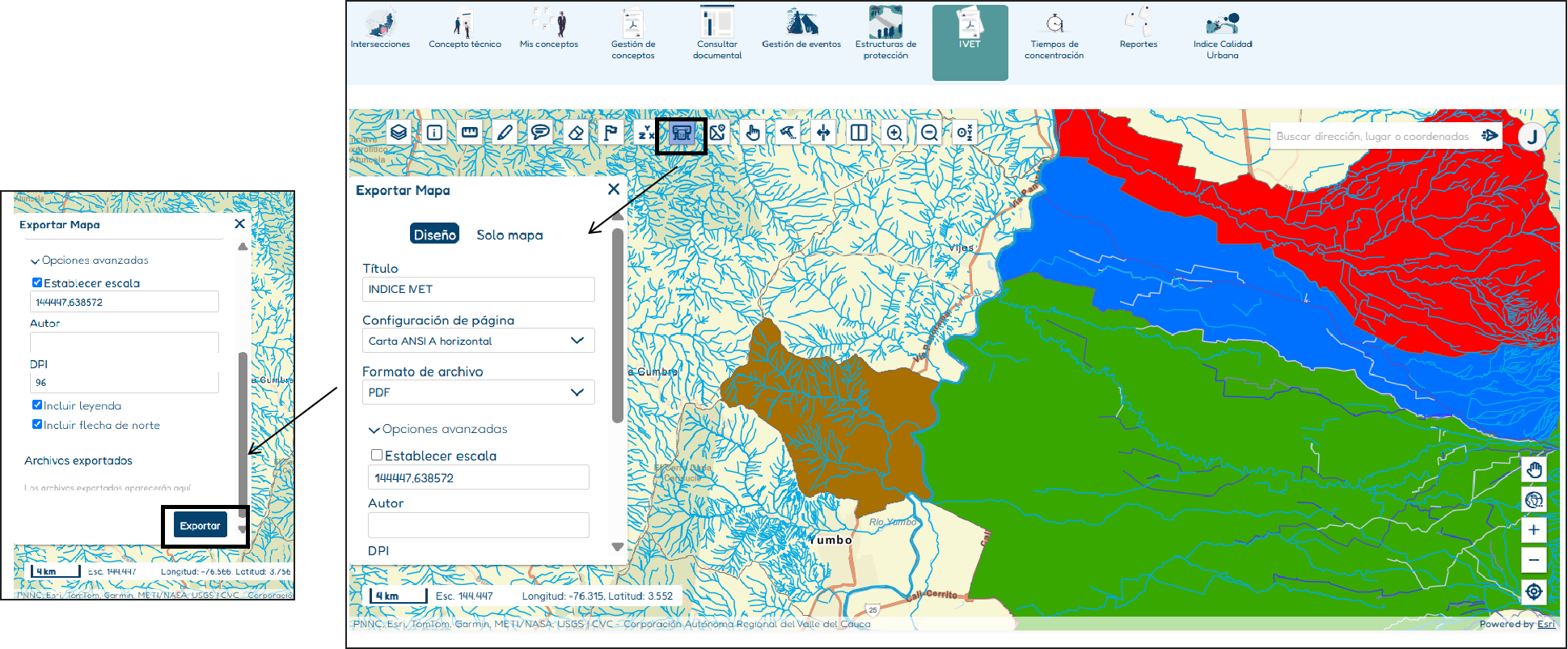1568x649 pixels.
Task: Activate the pointing hand select tool
Action: (753, 132)
